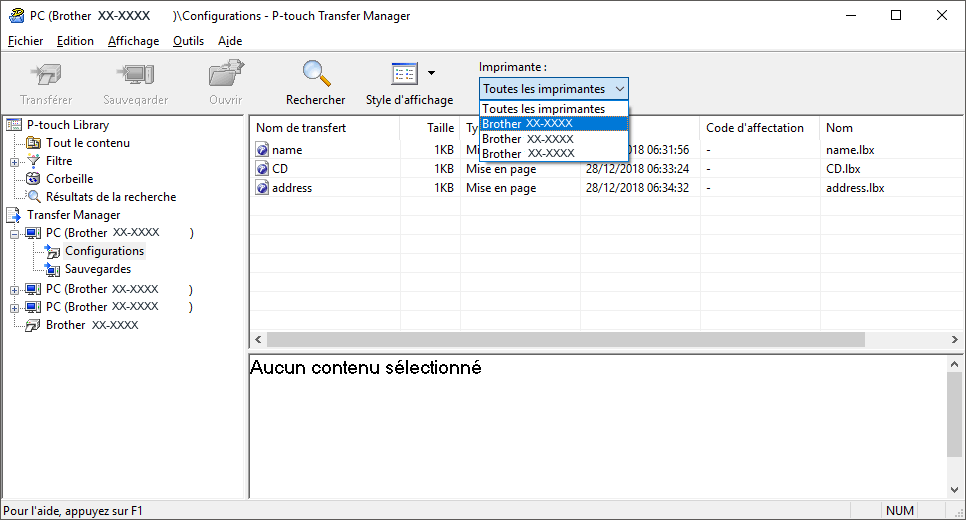This screenshot has height=520, width=966.
Task: Click the 'Résultats de la recherche' search icon
Action: point(34,197)
